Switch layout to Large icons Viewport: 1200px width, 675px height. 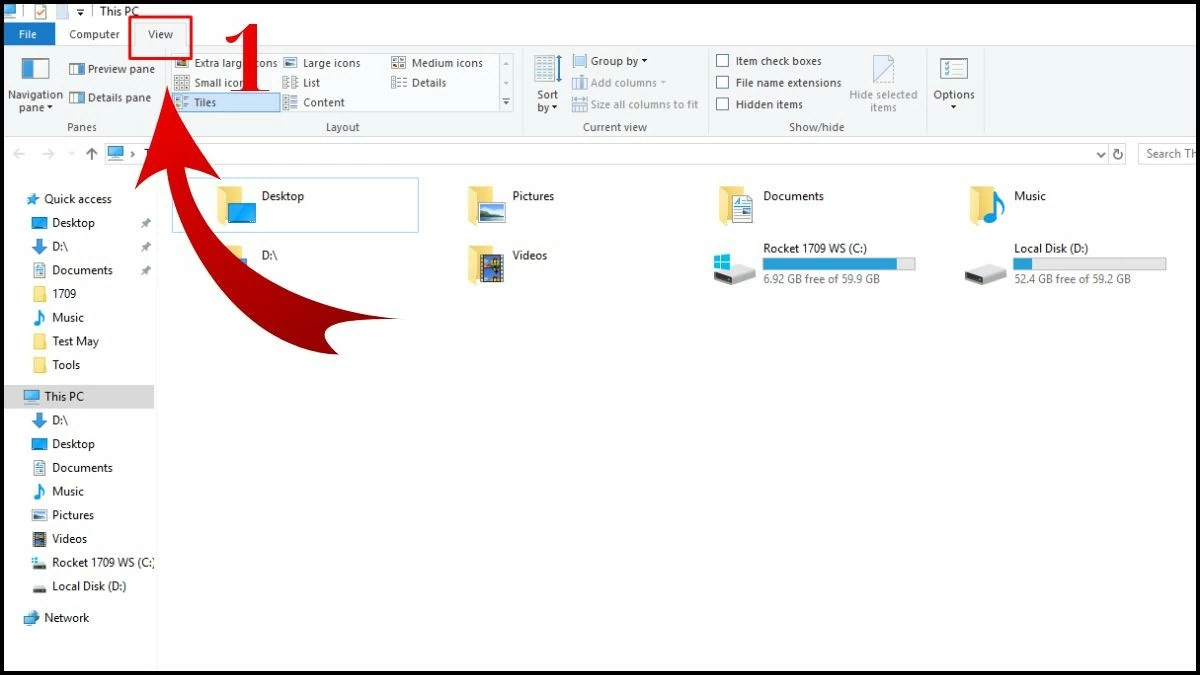[x=325, y=62]
